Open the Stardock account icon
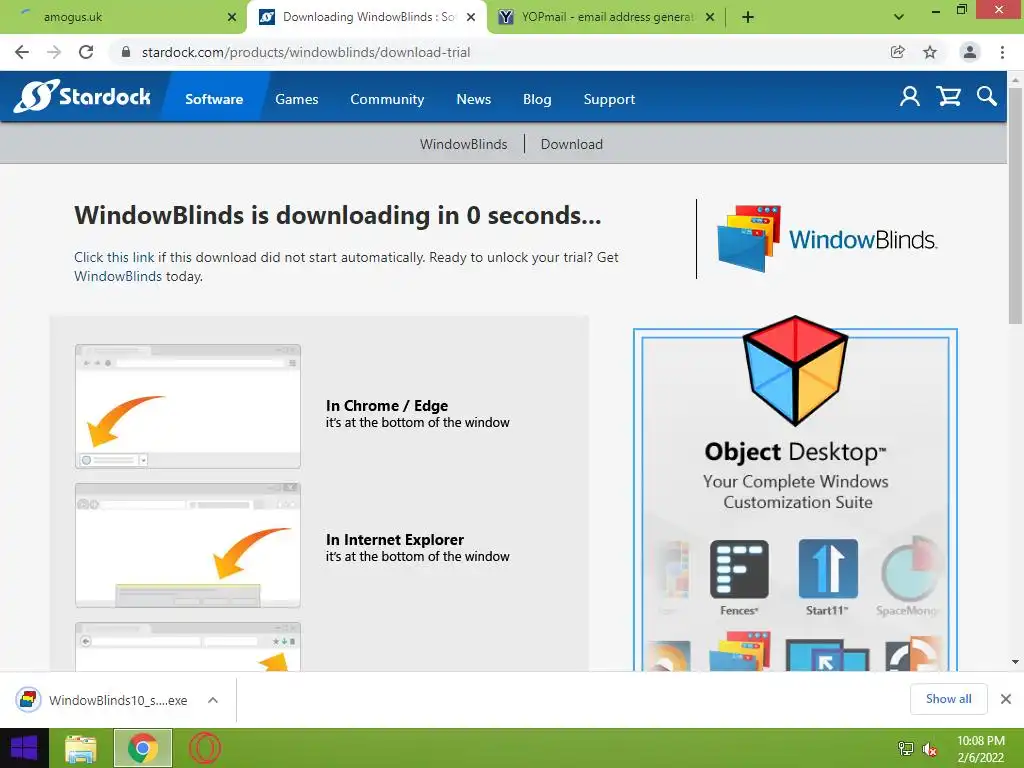Screen dimensions: 1024x768 click(910, 97)
